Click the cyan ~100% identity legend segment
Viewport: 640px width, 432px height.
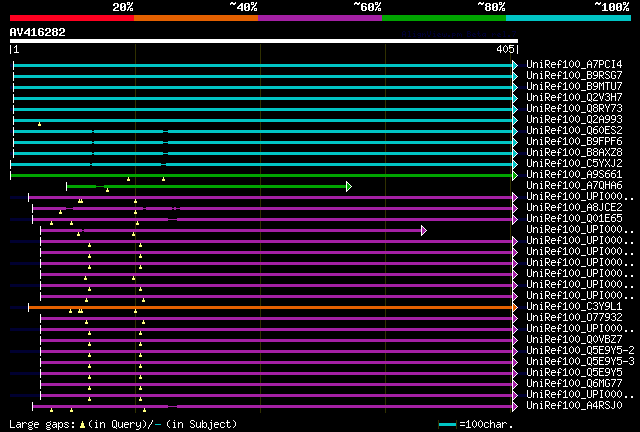click(569, 18)
